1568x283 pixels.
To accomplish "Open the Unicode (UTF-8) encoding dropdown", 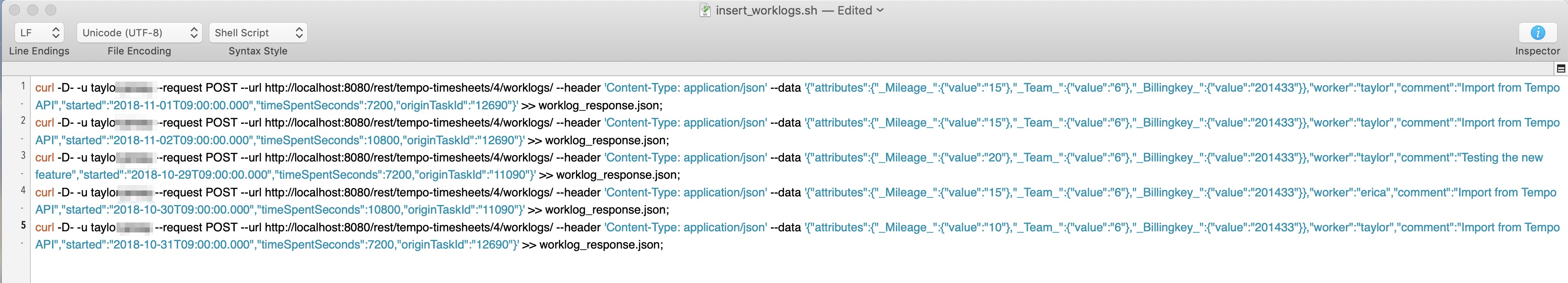I will coord(139,33).
